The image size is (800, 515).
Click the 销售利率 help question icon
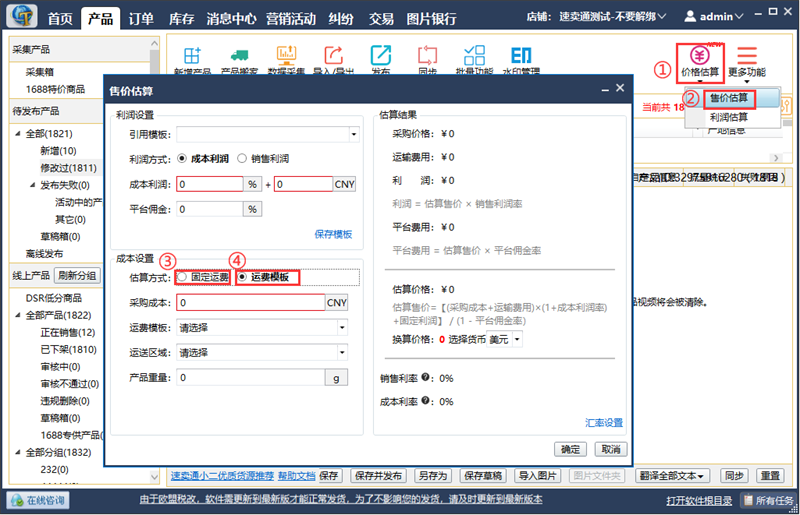425,378
